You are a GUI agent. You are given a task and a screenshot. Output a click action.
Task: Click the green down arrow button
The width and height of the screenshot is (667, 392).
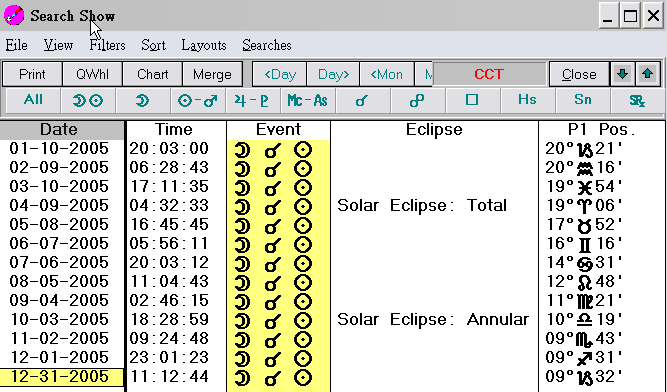tap(622, 74)
